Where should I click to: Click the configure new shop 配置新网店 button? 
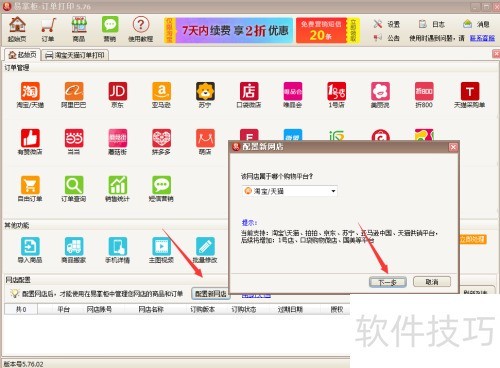(x=211, y=293)
